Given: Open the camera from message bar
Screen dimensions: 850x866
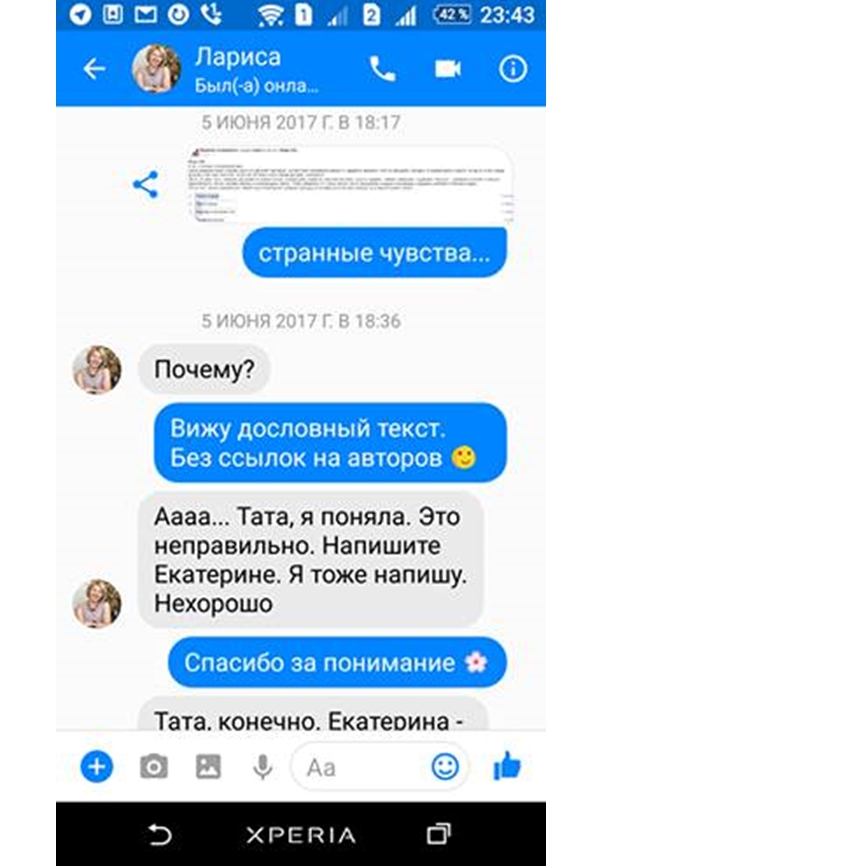Looking at the screenshot, I should 154,767.
